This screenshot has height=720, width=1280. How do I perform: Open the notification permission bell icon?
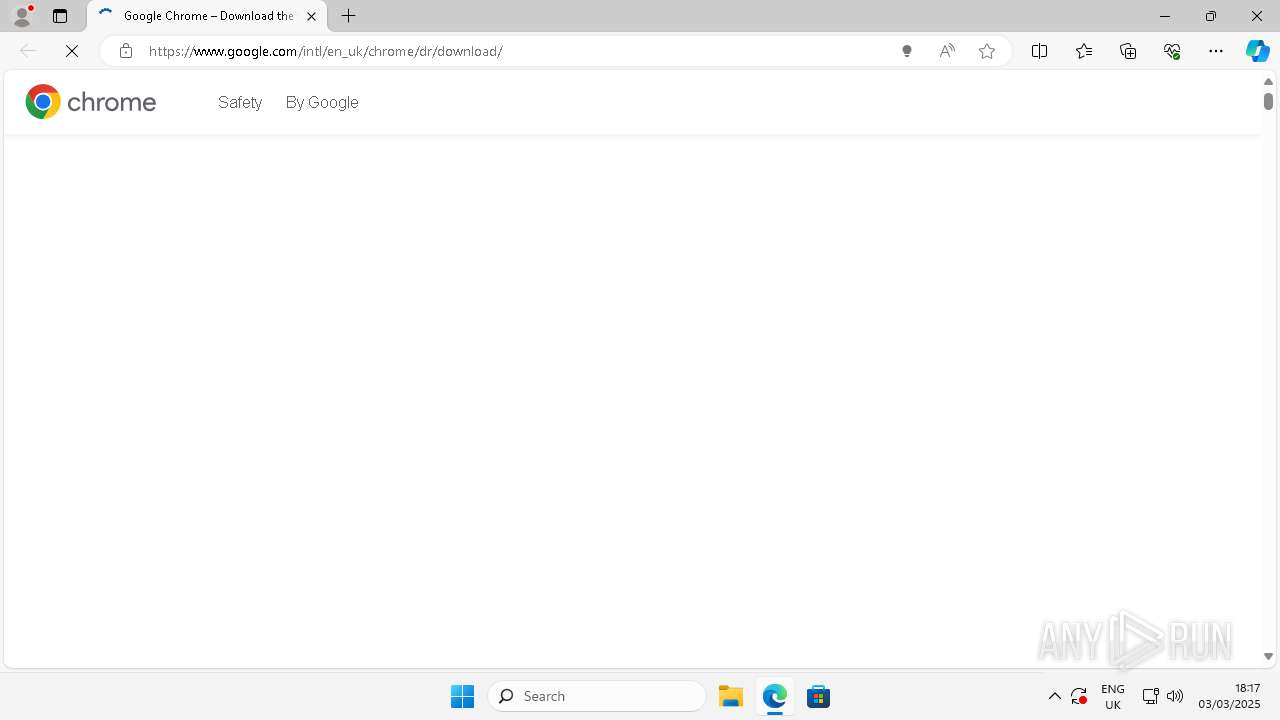[907, 51]
